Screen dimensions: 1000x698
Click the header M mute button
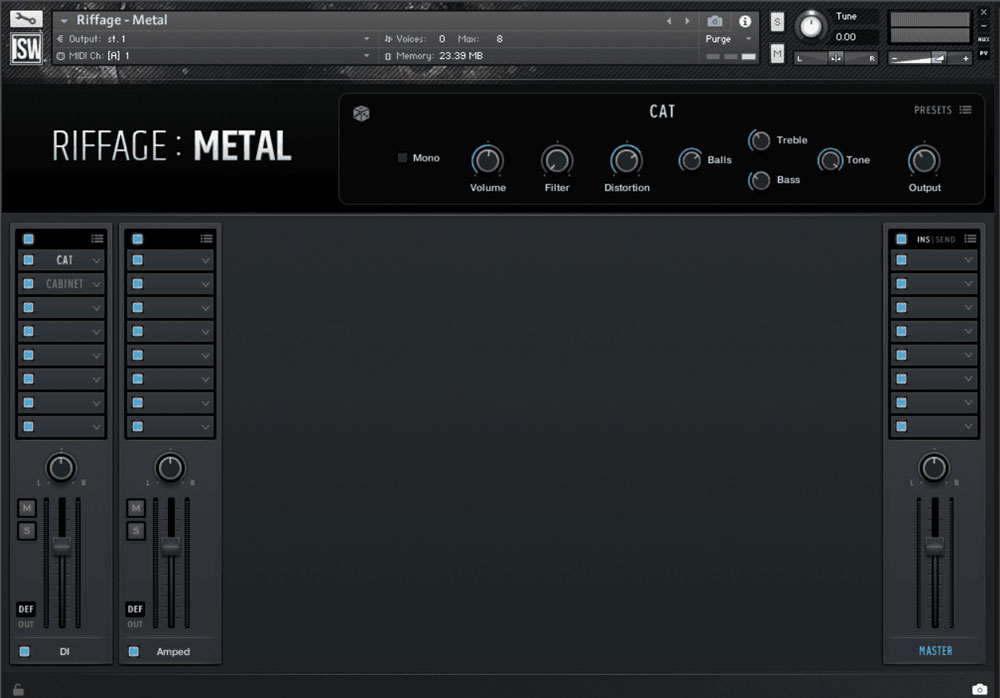tap(777, 54)
